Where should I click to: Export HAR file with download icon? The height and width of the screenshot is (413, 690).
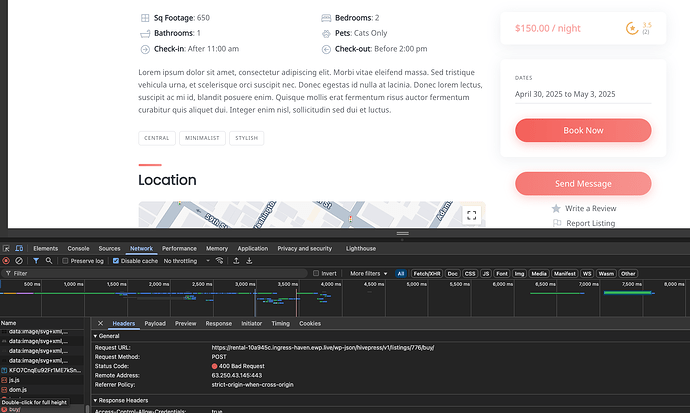tap(249, 261)
